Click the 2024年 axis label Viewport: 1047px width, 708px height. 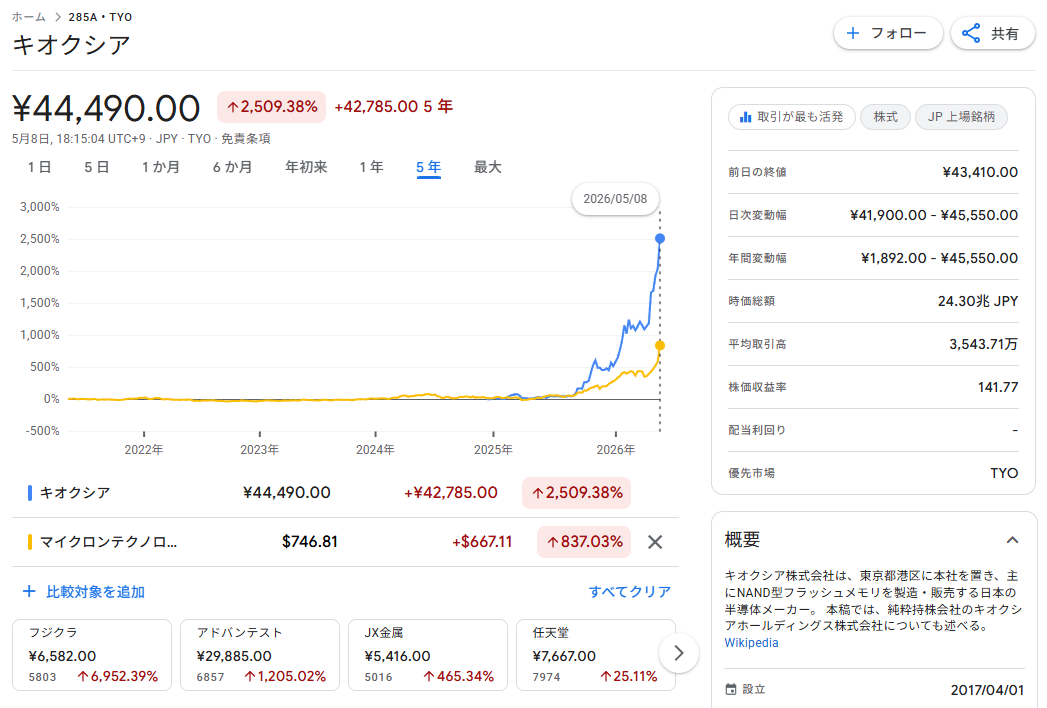[375, 450]
